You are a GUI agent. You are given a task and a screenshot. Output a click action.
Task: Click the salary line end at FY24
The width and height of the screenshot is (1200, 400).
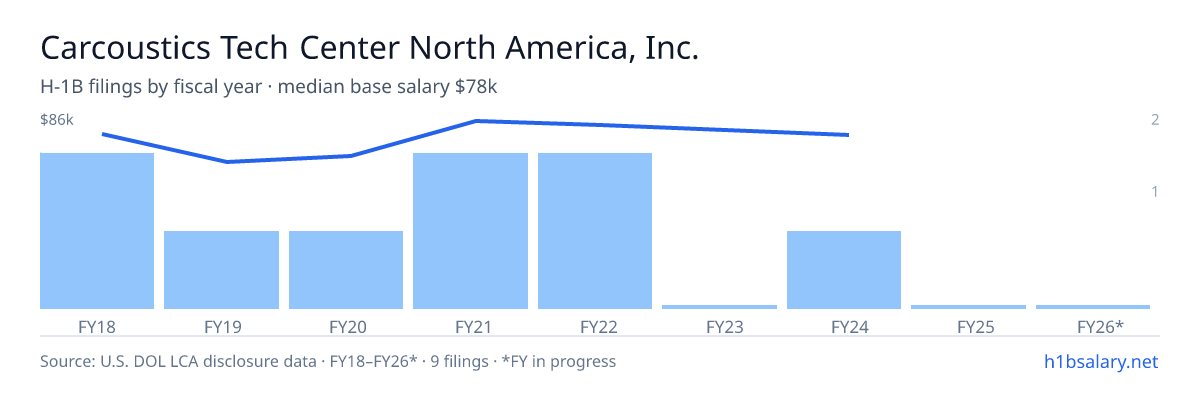click(848, 135)
